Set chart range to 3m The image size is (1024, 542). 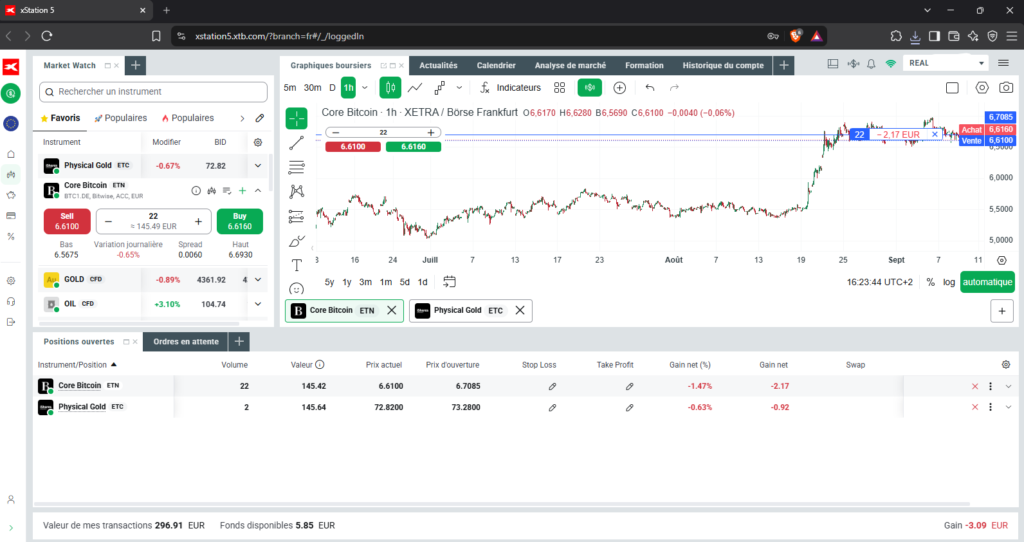pos(365,282)
